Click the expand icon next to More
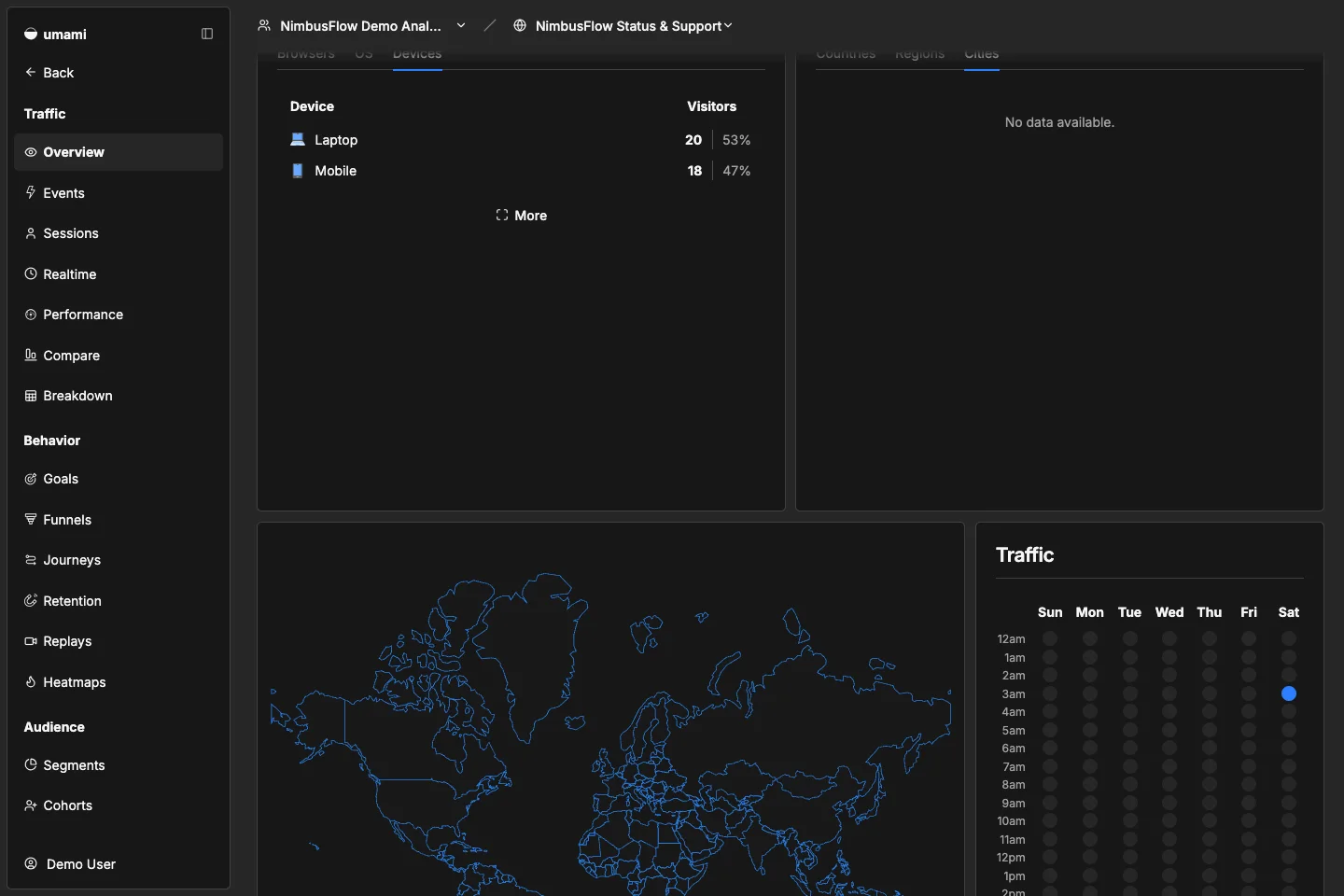The image size is (1344, 896). click(x=502, y=216)
